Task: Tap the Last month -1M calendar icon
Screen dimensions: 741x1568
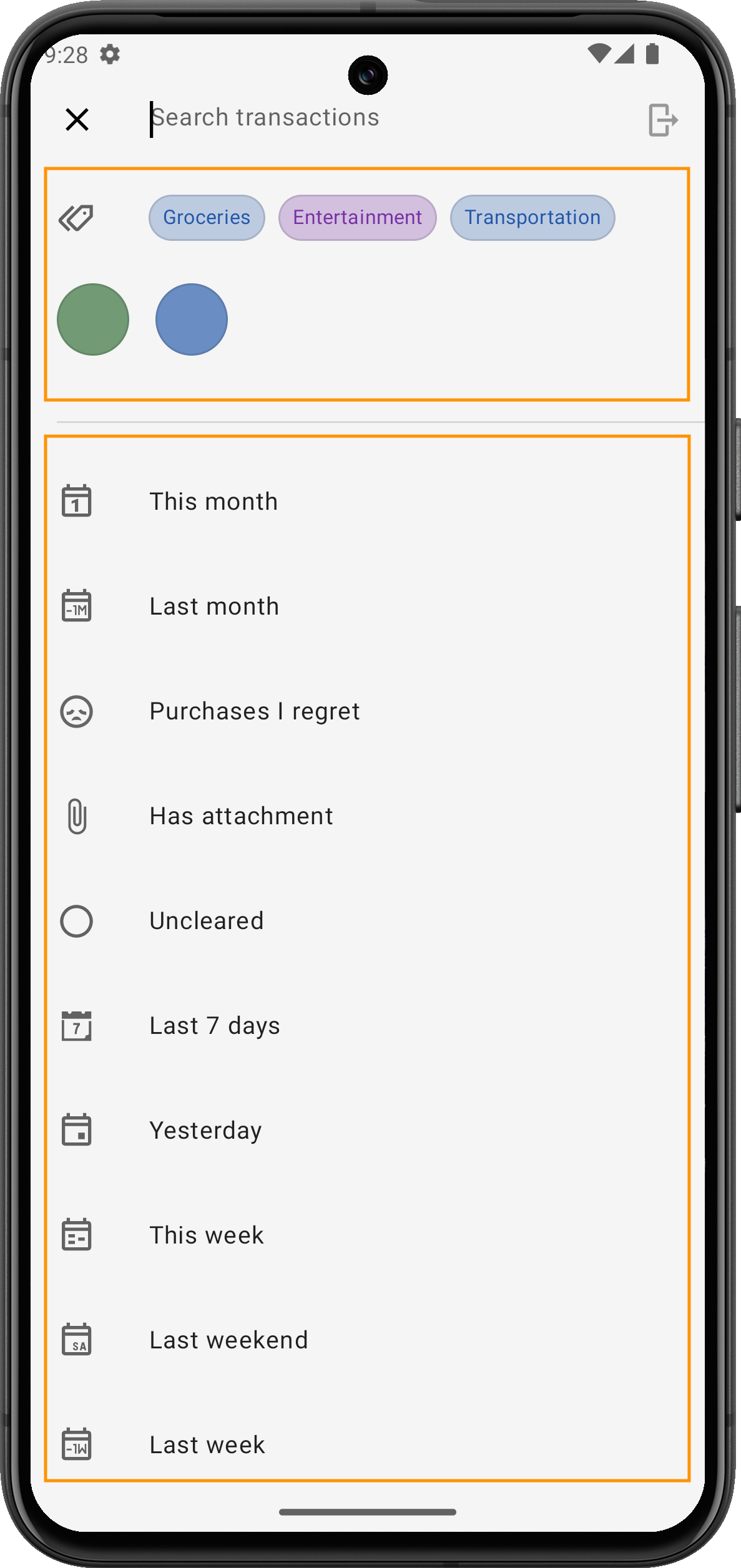Action: point(77,606)
